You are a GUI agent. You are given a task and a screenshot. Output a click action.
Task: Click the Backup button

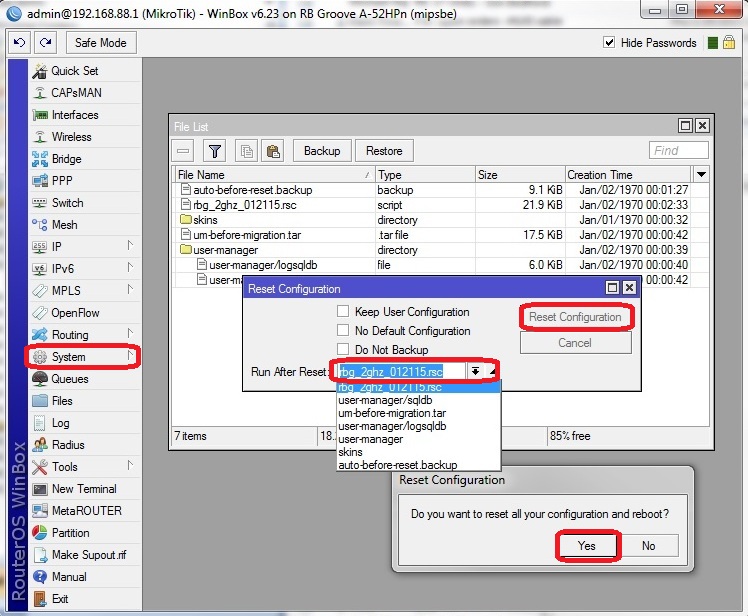[x=322, y=151]
